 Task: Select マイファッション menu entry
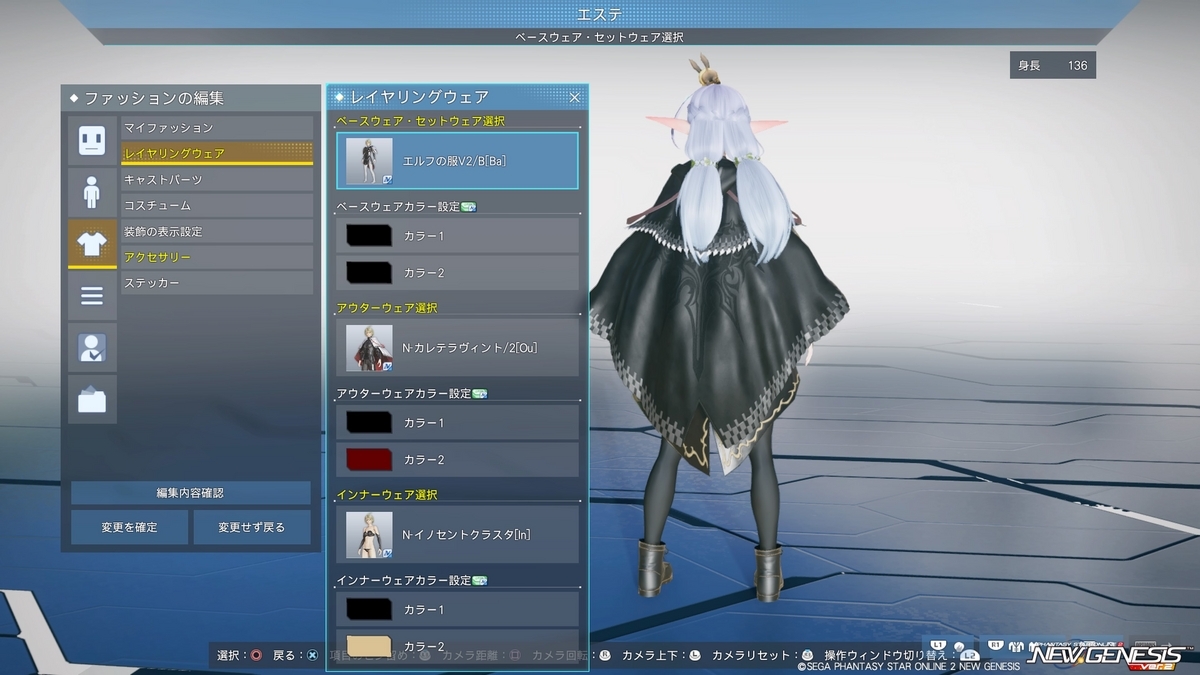click(217, 128)
